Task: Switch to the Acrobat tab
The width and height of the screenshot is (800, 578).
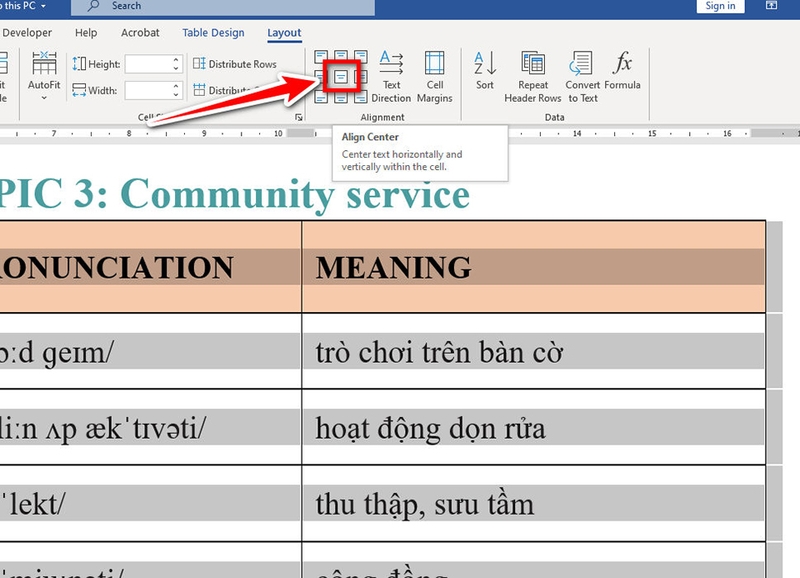Action: pyautogui.click(x=140, y=33)
